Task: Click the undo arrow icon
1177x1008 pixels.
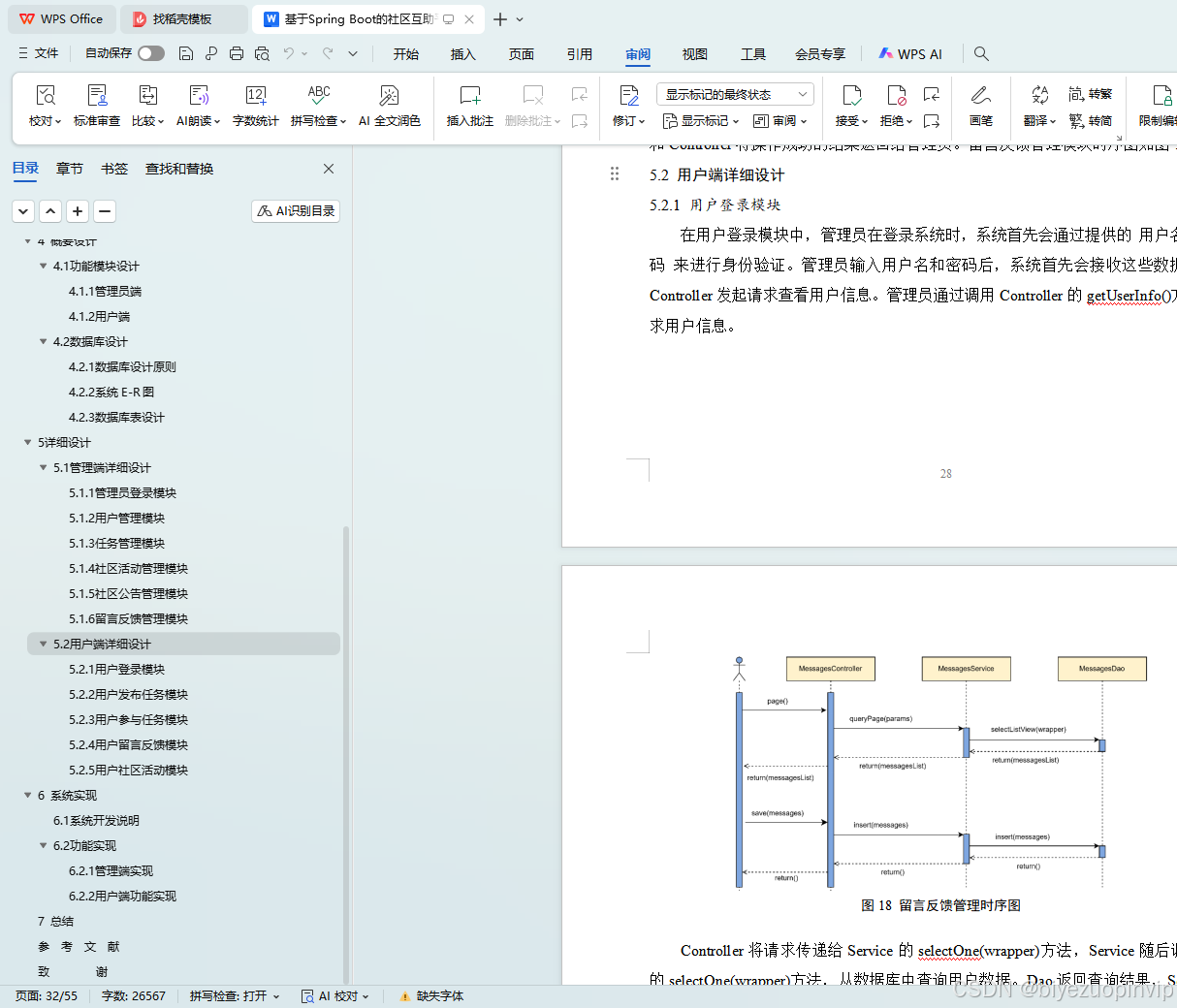Action: pos(289,53)
